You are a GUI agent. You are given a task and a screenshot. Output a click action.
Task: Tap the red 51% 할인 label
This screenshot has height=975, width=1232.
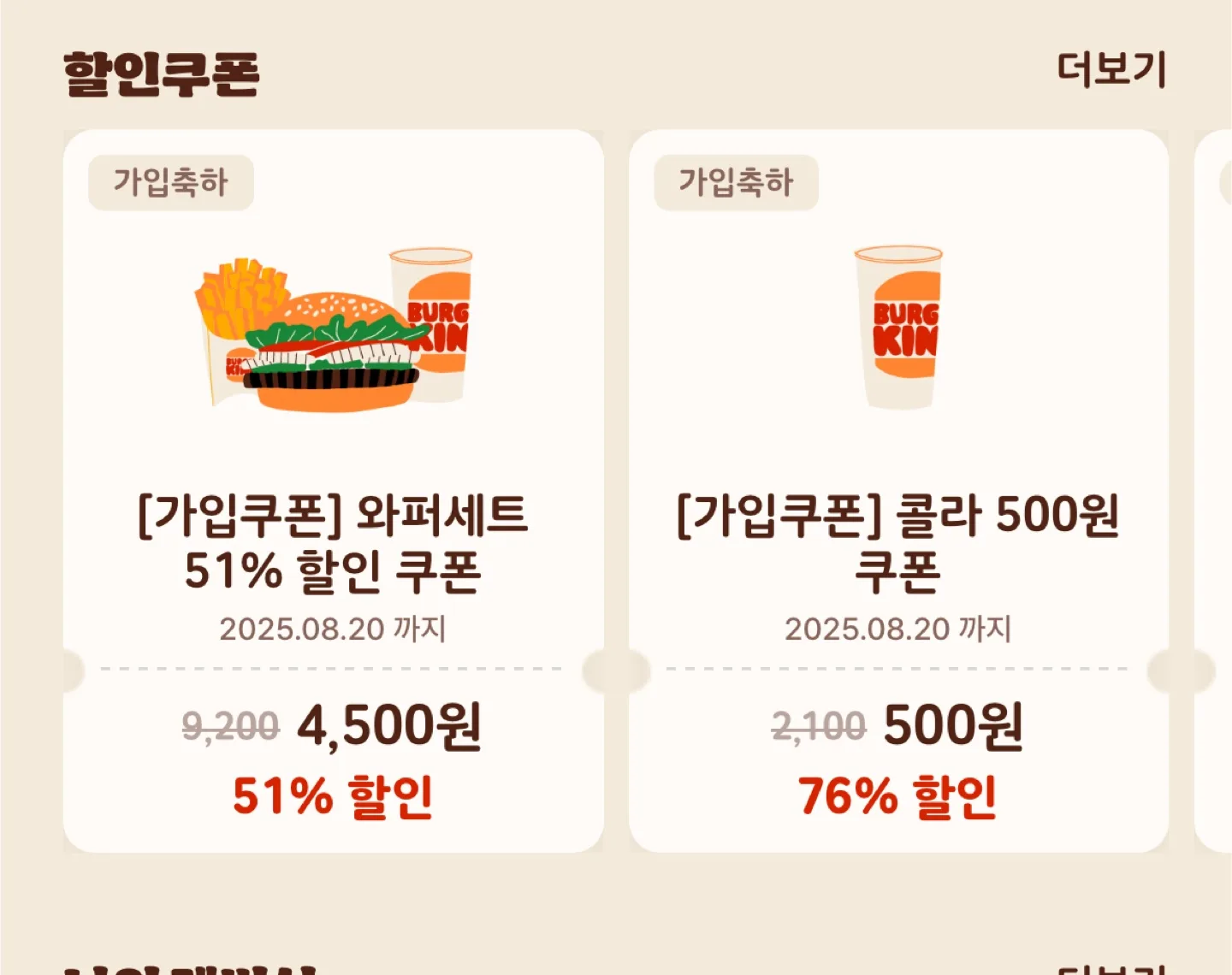[x=333, y=796]
